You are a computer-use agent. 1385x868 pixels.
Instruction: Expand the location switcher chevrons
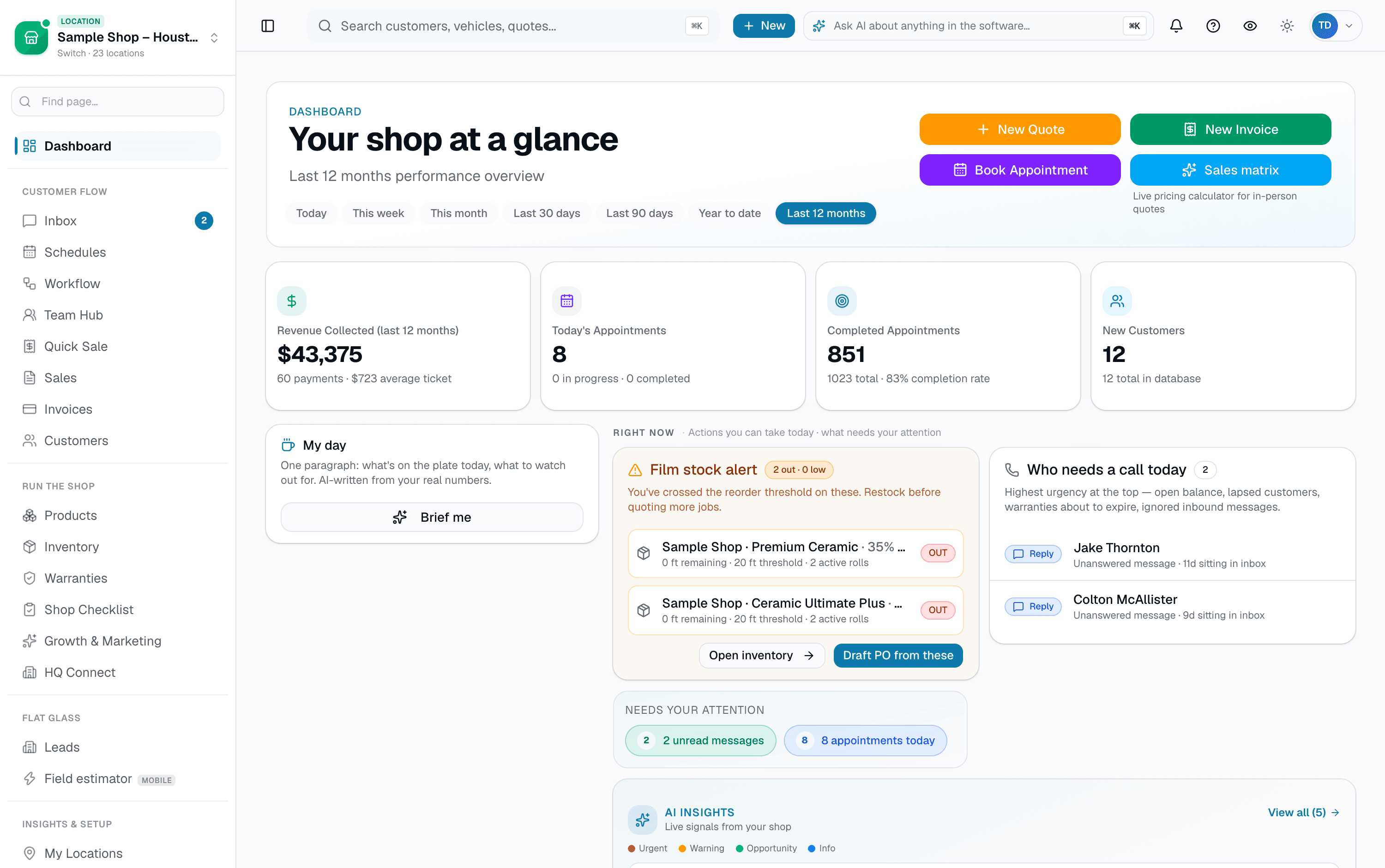(x=214, y=38)
